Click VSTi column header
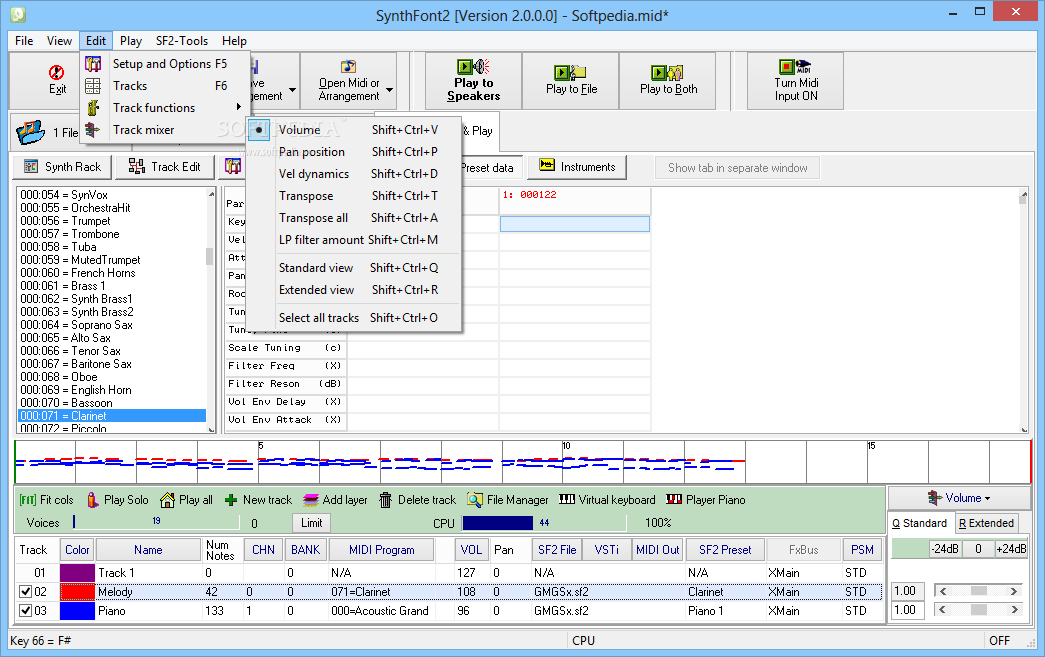The width and height of the screenshot is (1045, 657). (606, 550)
